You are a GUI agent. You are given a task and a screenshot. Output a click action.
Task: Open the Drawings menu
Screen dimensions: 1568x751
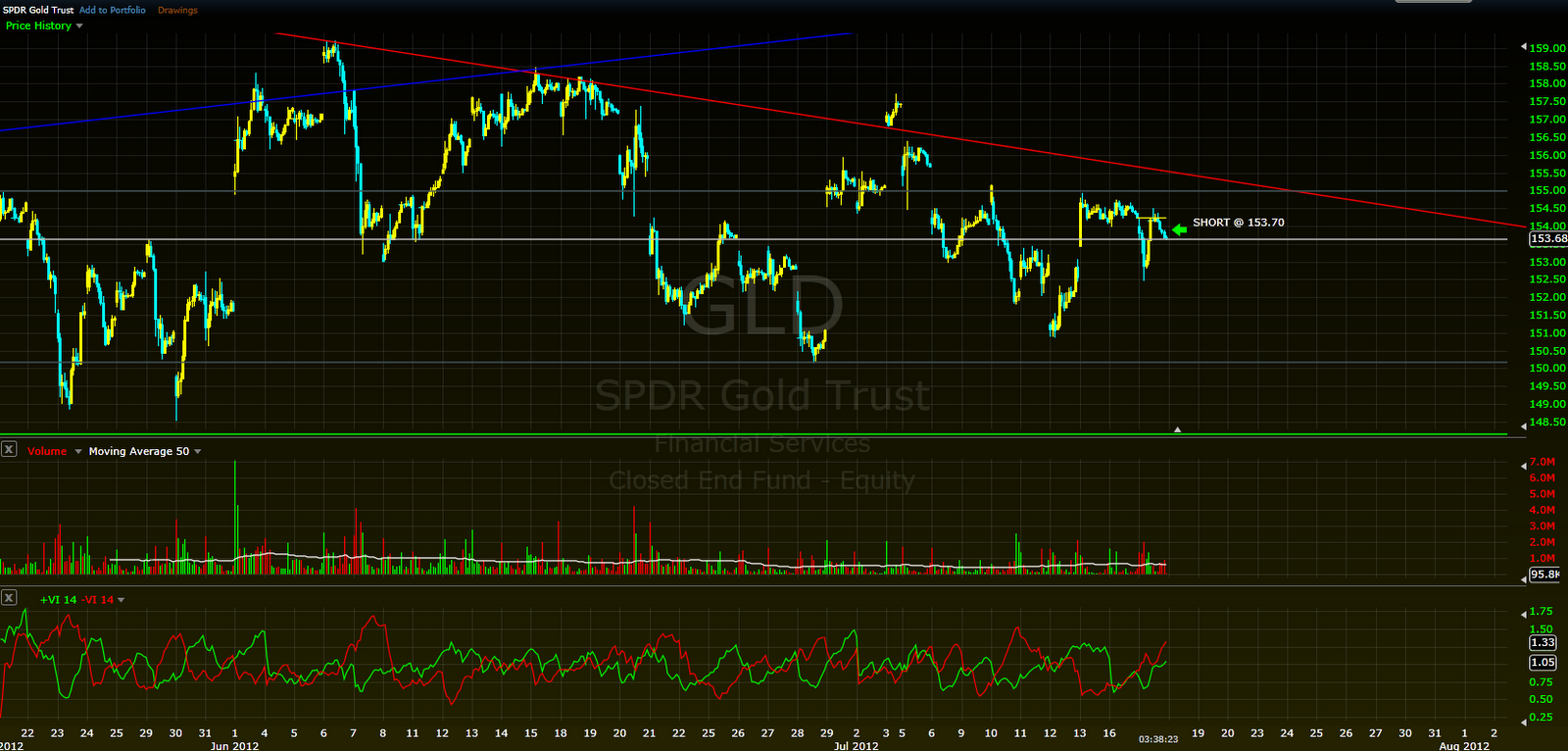click(177, 10)
